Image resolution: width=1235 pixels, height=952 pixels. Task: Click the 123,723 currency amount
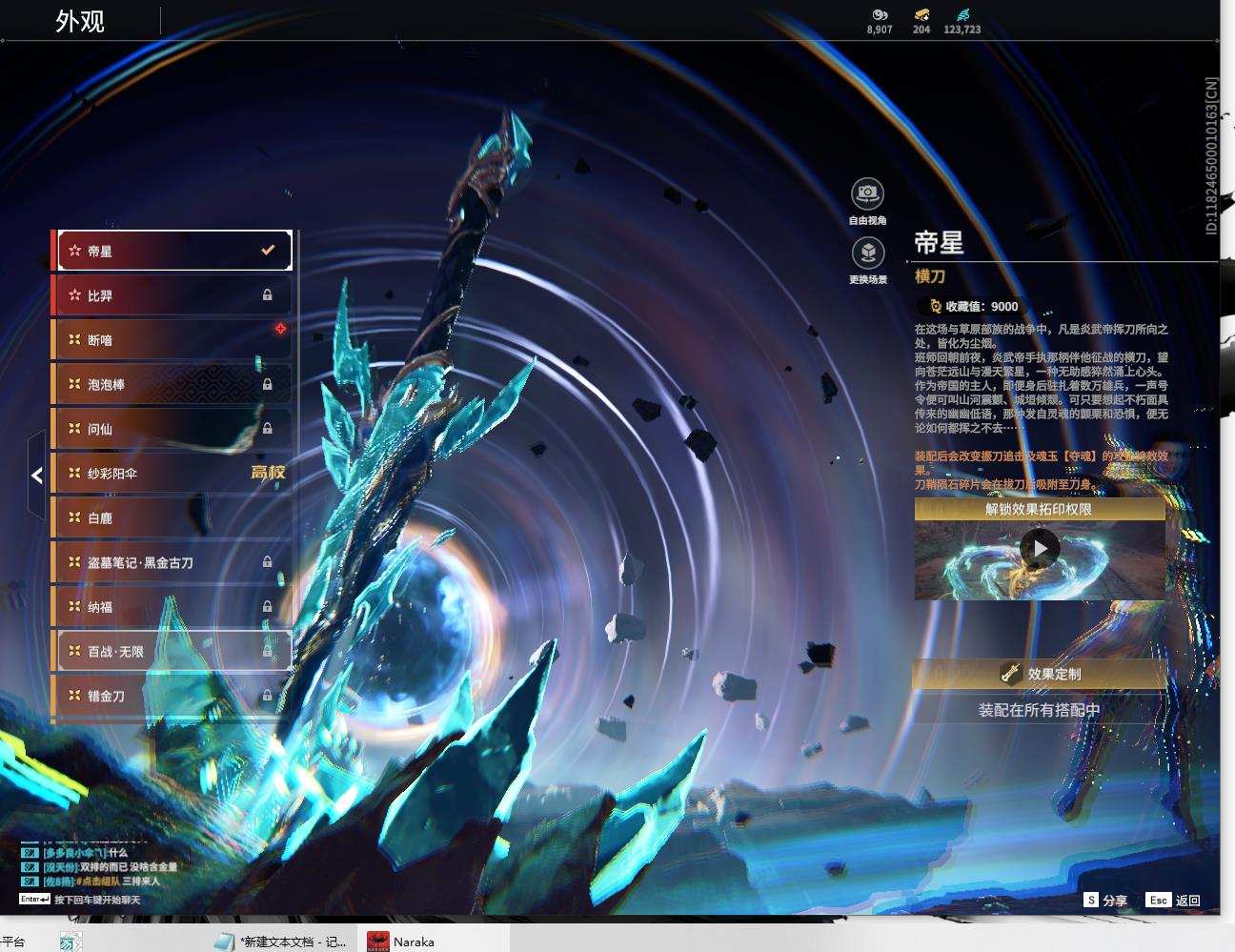962,30
